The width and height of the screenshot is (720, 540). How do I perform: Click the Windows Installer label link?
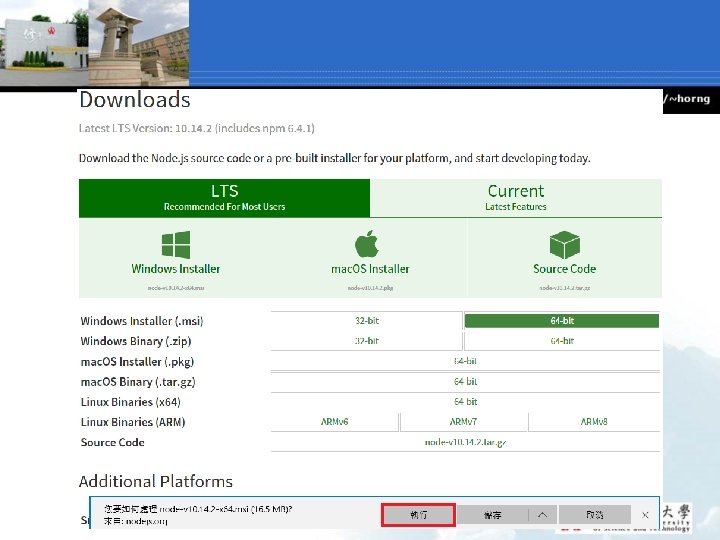(176, 269)
